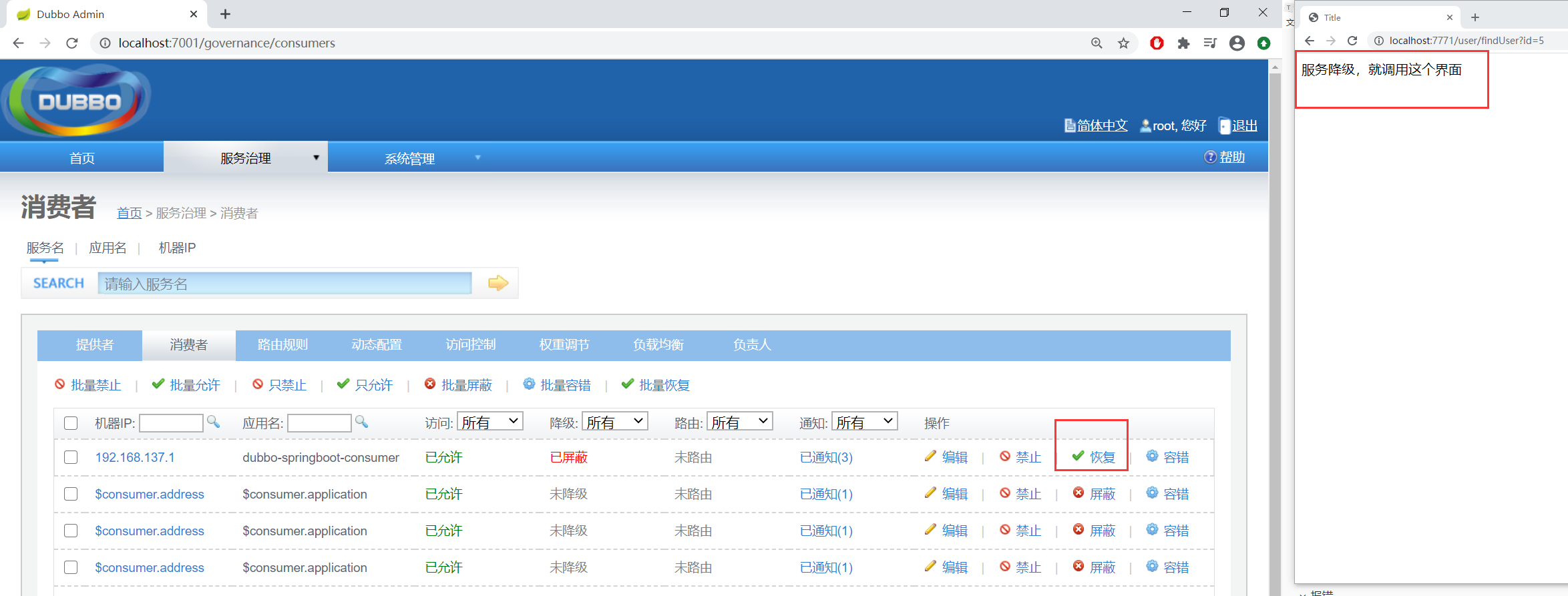
Task: Open a new tab in the Dubbo Admin window
Action: coord(226,14)
